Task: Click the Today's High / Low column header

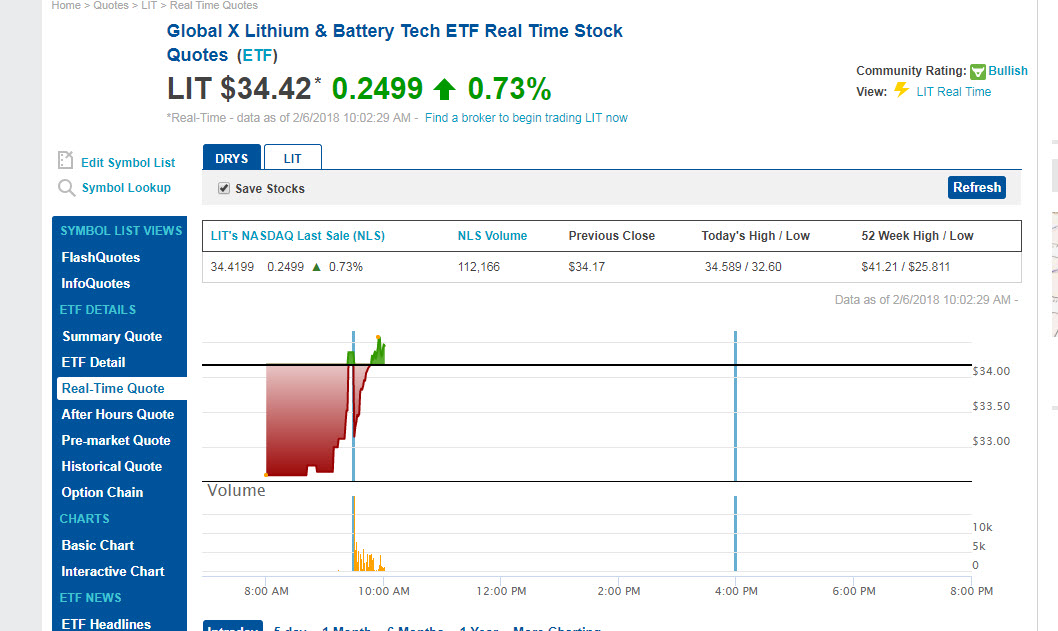Action: 755,236
